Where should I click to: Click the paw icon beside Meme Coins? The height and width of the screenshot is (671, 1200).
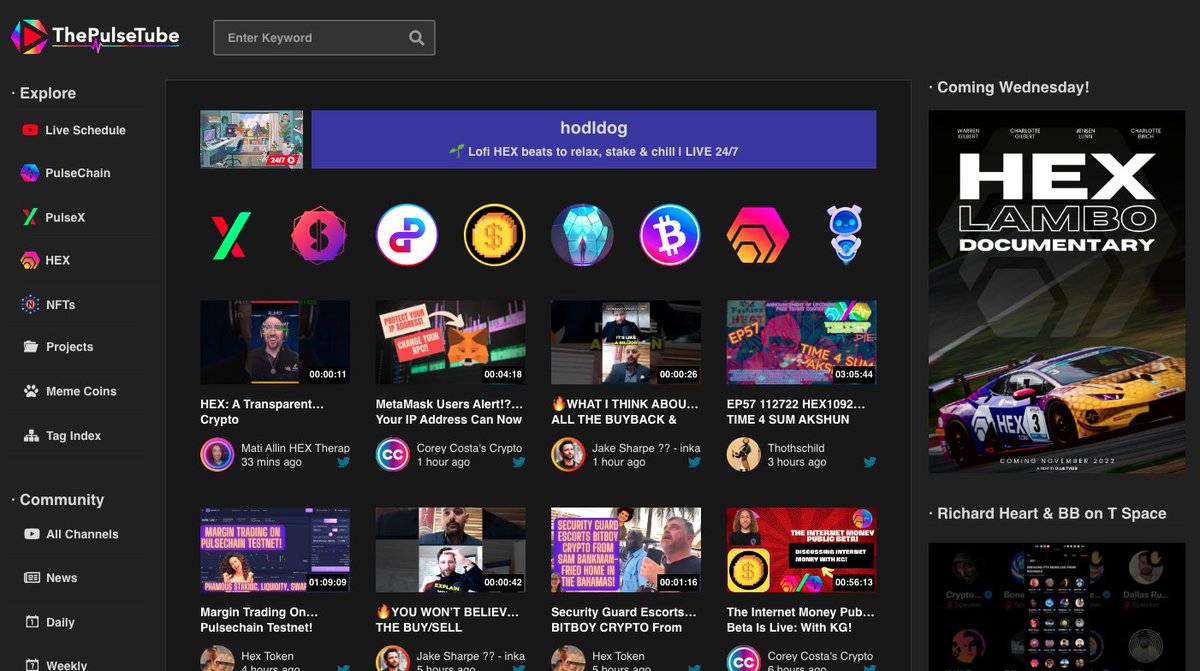pos(31,391)
